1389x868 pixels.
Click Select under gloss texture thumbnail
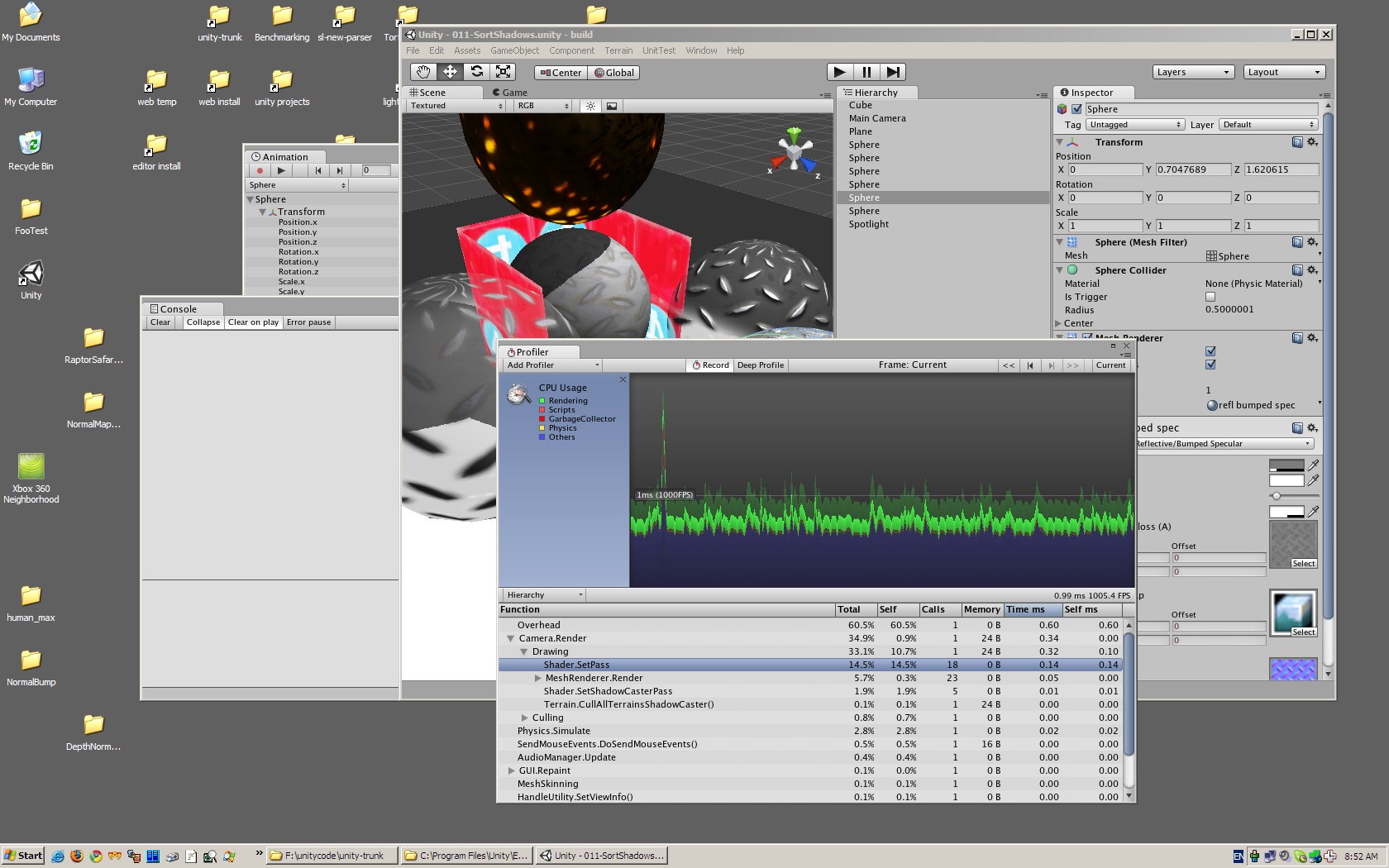[x=1304, y=564]
